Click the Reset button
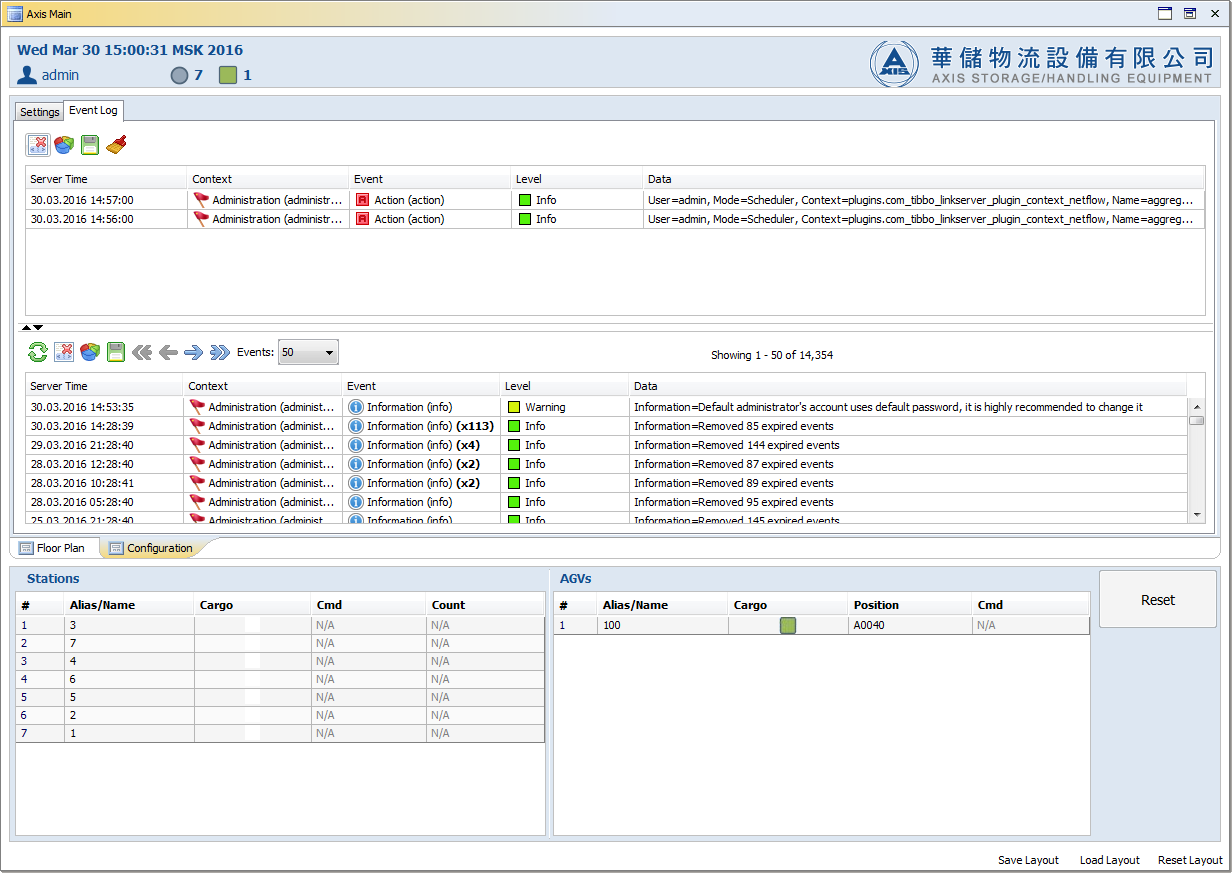 [x=1158, y=600]
